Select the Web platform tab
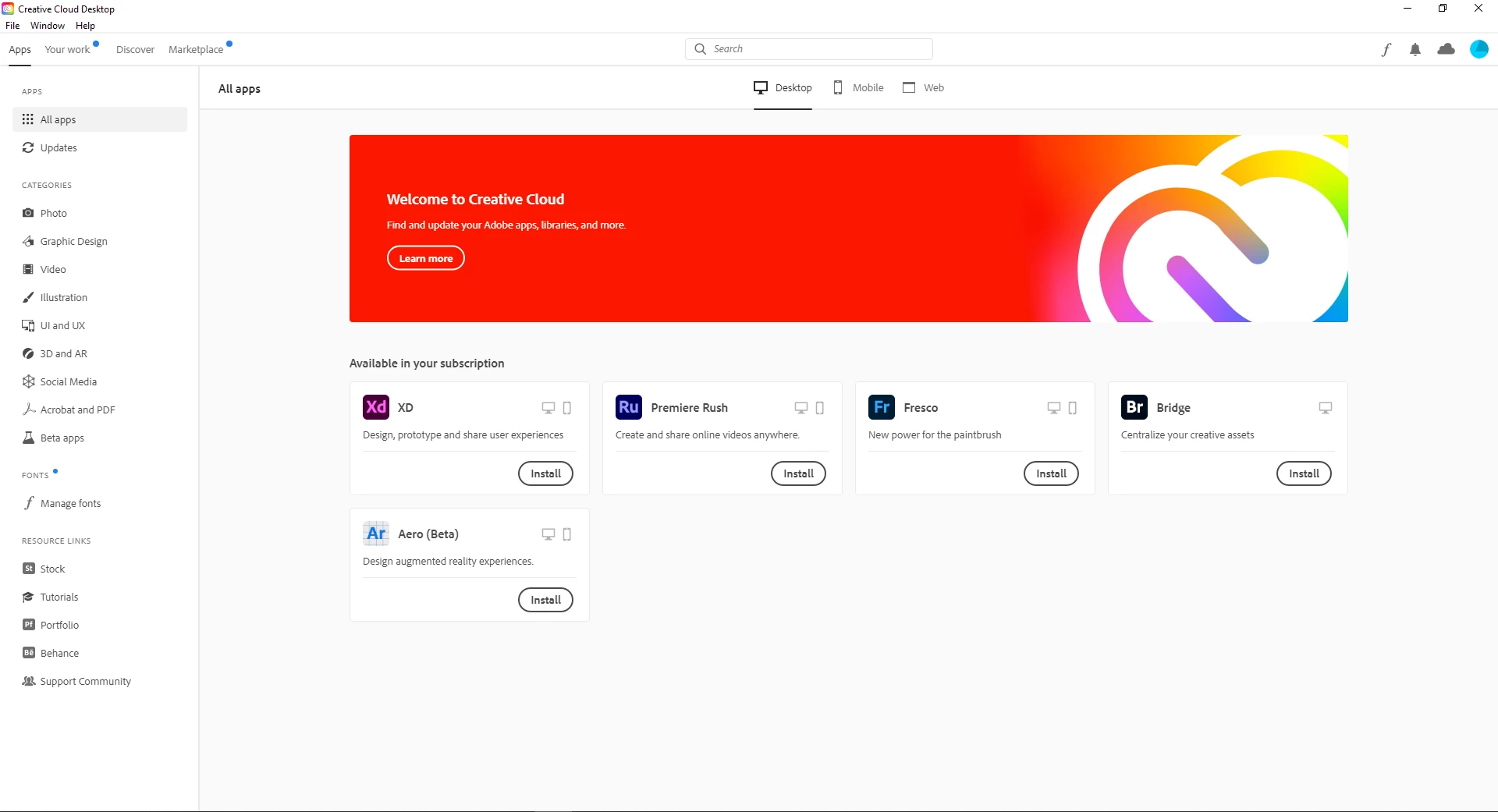The width and height of the screenshot is (1498, 812). (x=923, y=87)
